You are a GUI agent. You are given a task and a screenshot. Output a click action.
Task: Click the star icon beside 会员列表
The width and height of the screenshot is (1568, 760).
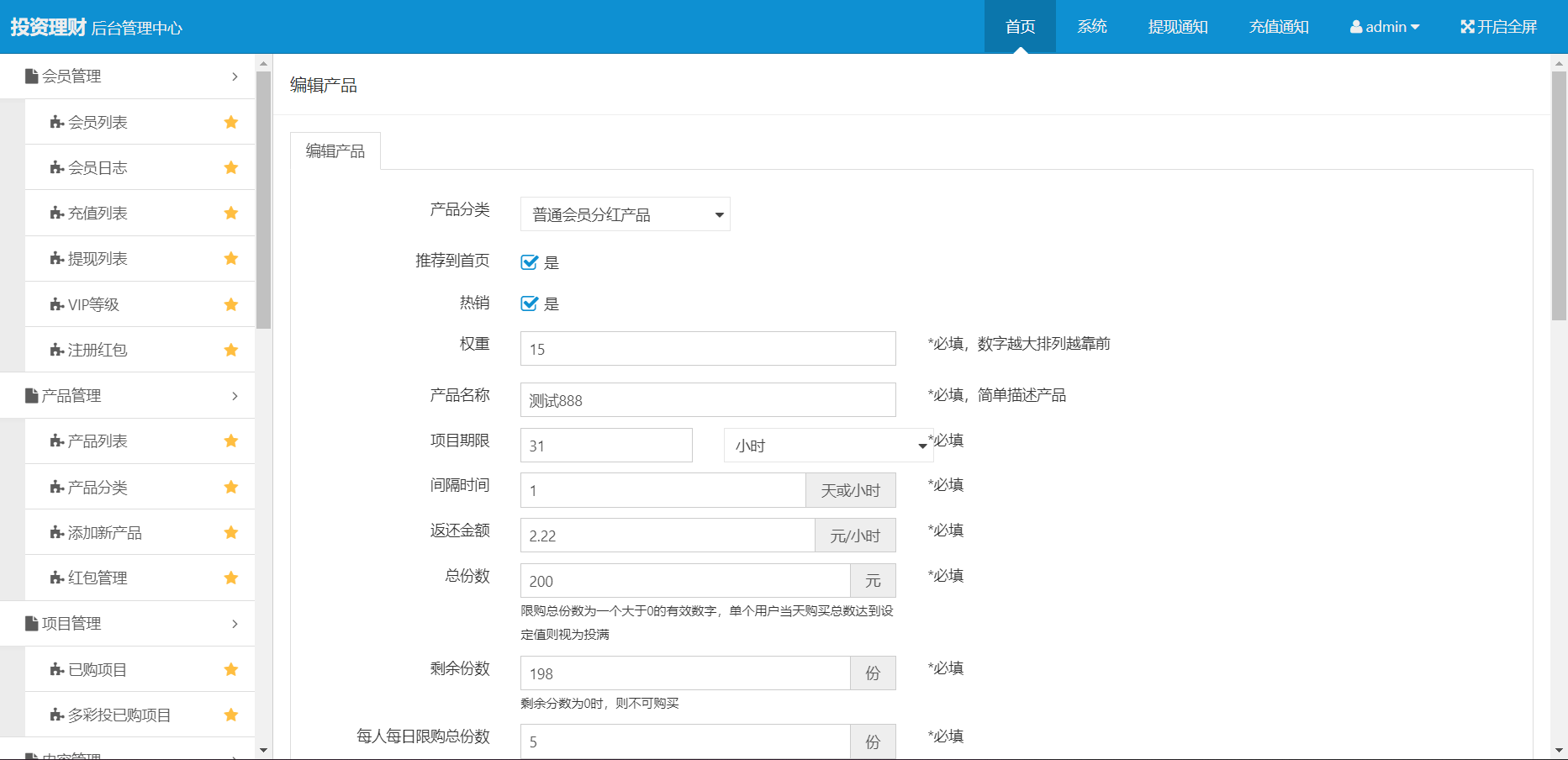(231, 123)
